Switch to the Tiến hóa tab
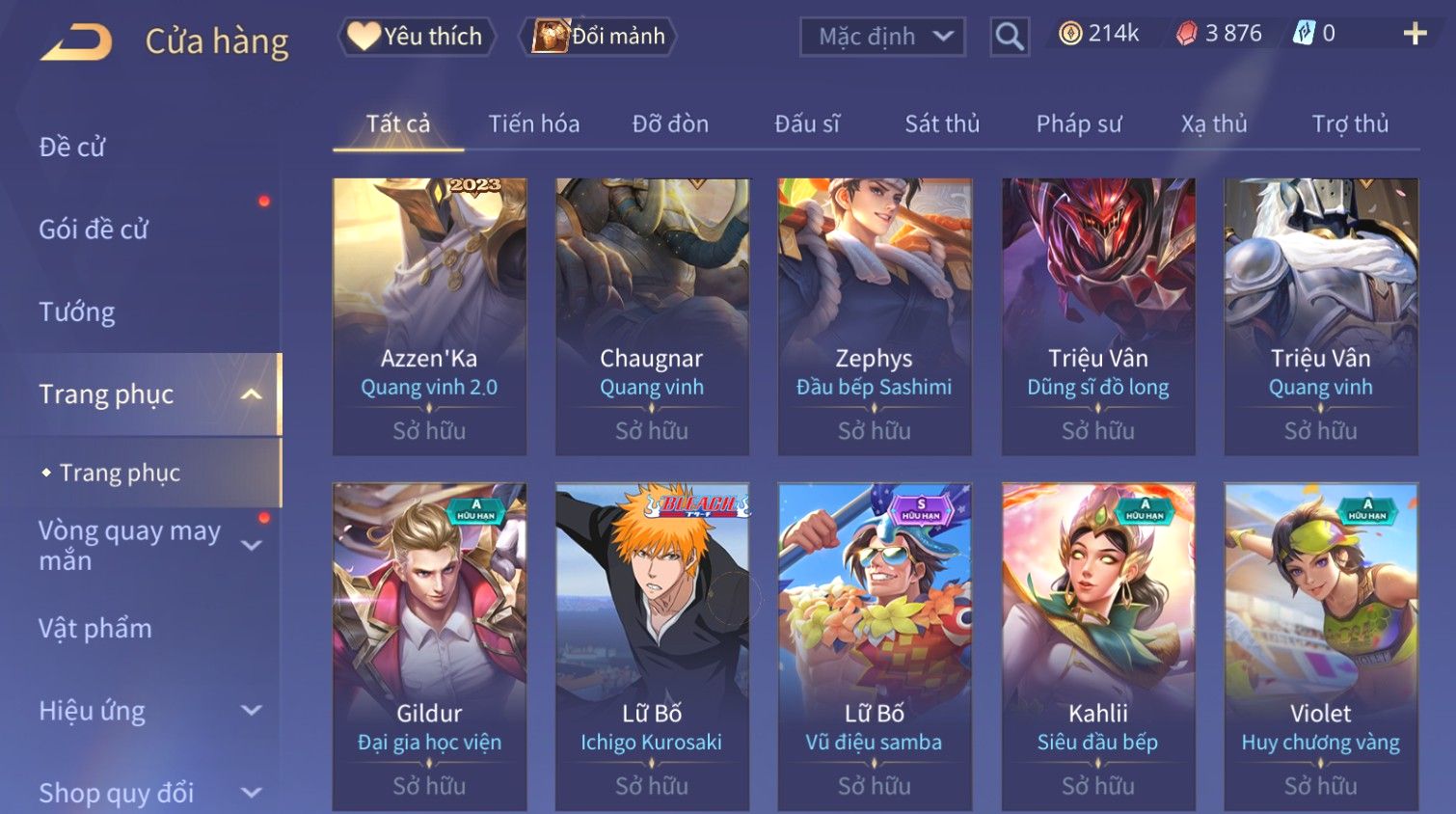 [x=534, y=123]
